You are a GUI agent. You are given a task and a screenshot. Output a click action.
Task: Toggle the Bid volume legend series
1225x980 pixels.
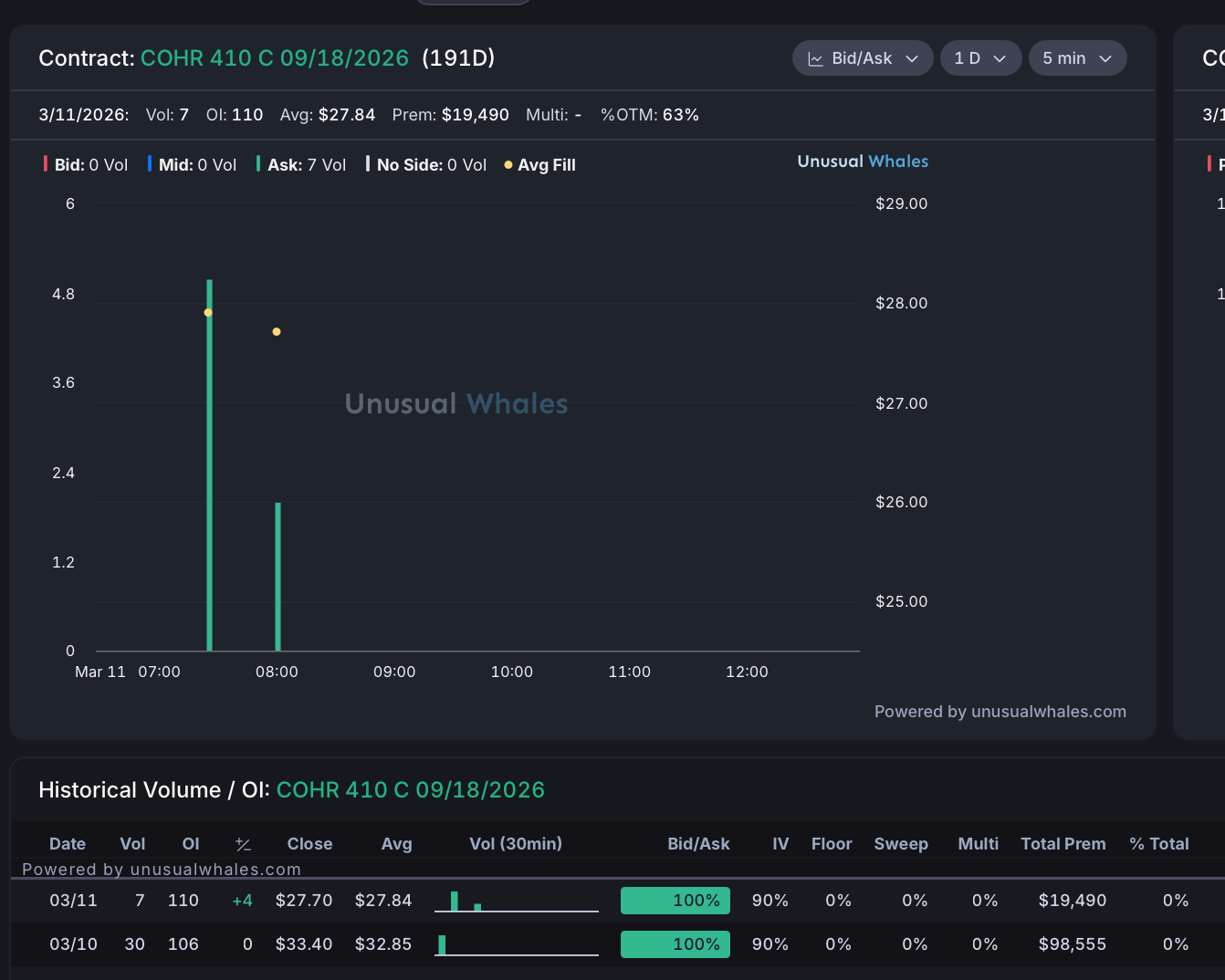point(86,165)
